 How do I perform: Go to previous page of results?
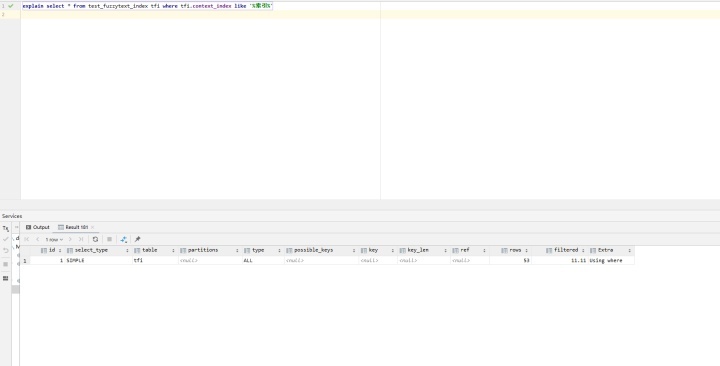(x=37, y=239)
